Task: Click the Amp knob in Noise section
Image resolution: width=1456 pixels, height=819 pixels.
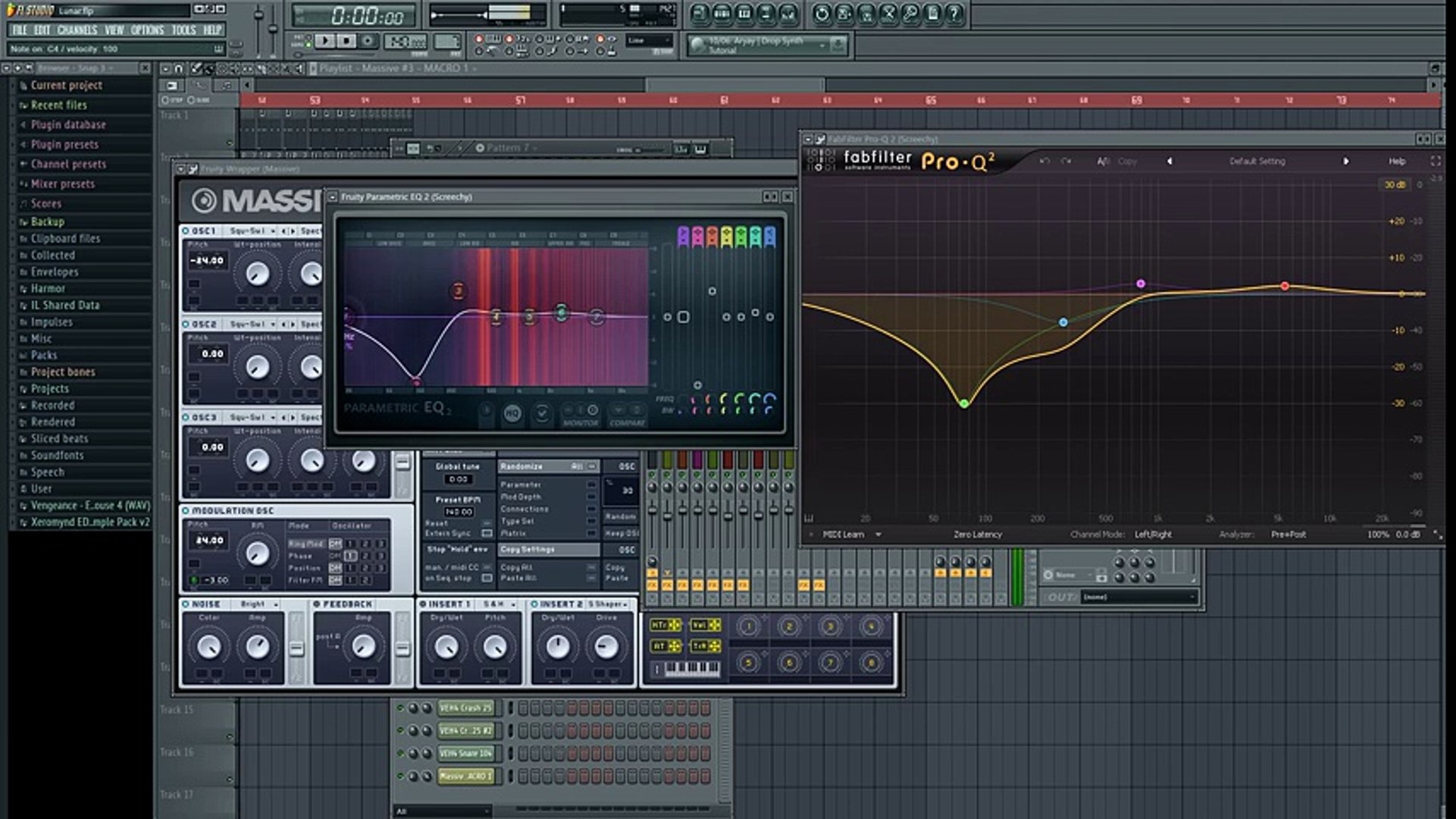Action: (258, 646)
